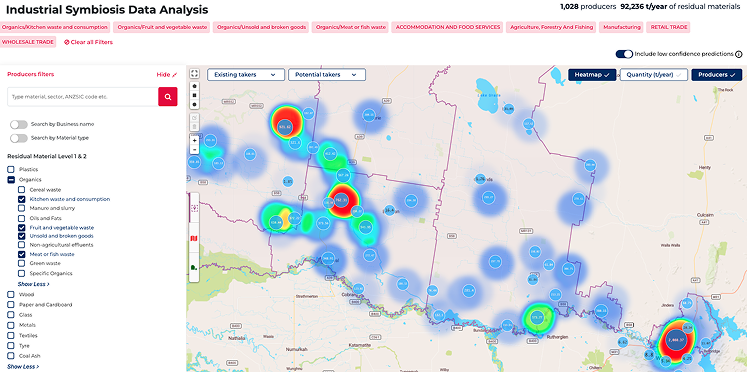Open the Potential takers dropdown

pos(327,75)
